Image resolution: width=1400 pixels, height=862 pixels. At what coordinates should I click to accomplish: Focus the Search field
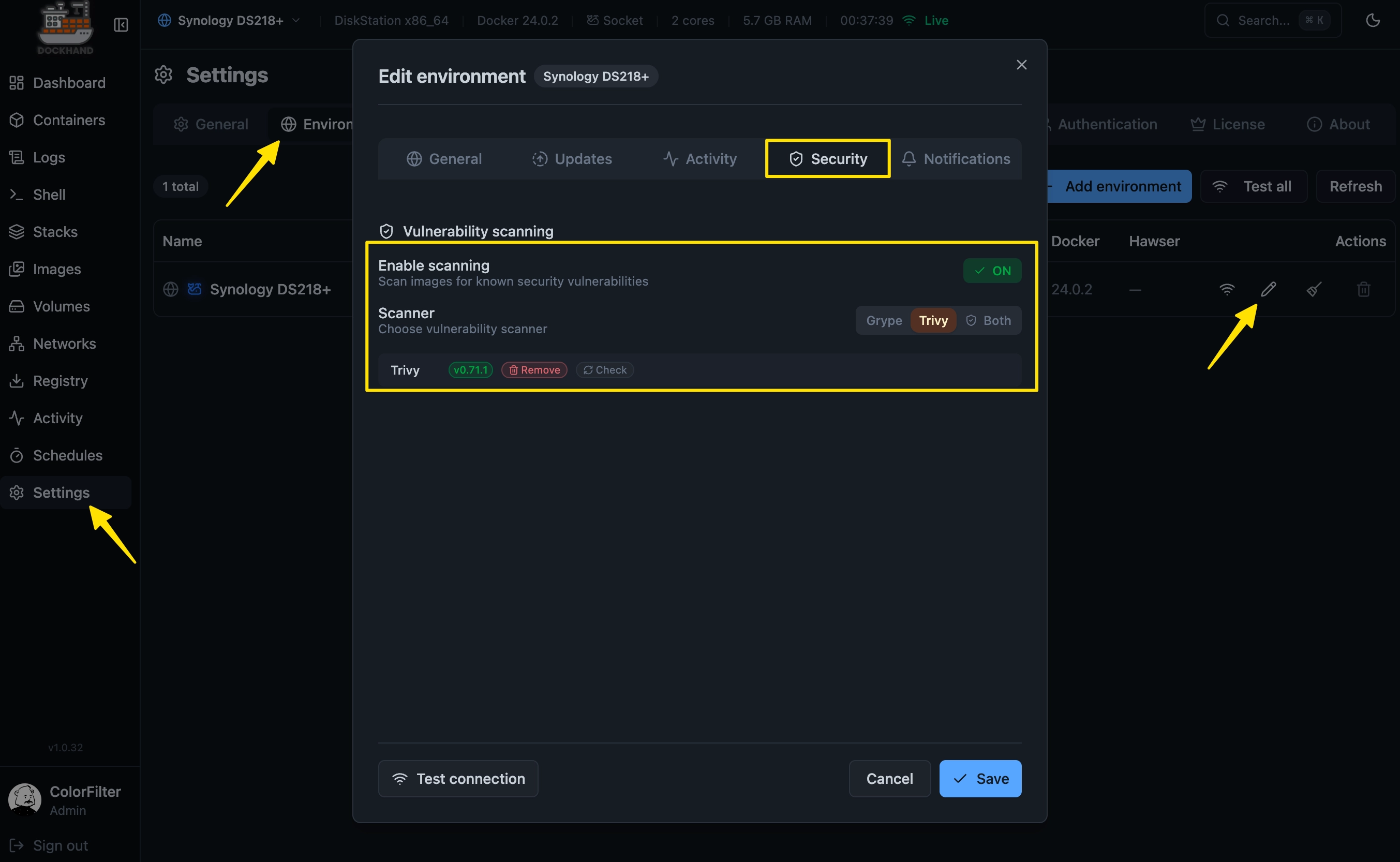pos(1272,21)
